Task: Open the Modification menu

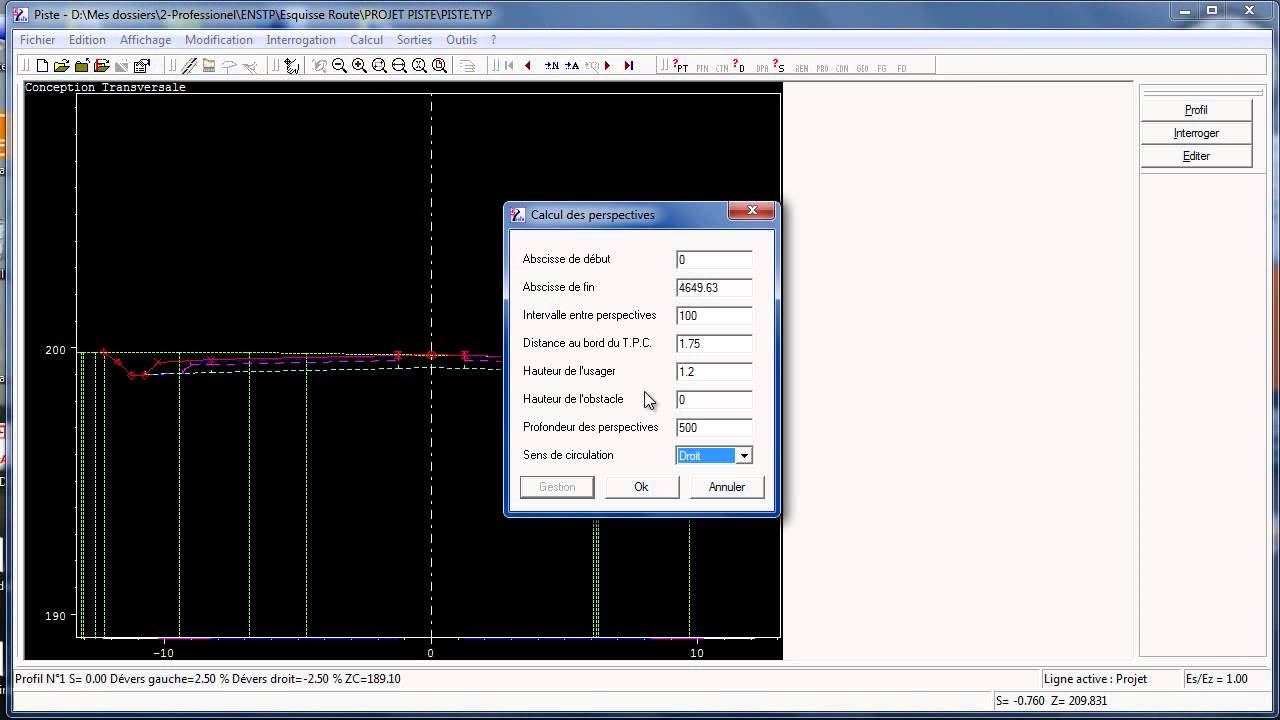Action: (219, 40)
